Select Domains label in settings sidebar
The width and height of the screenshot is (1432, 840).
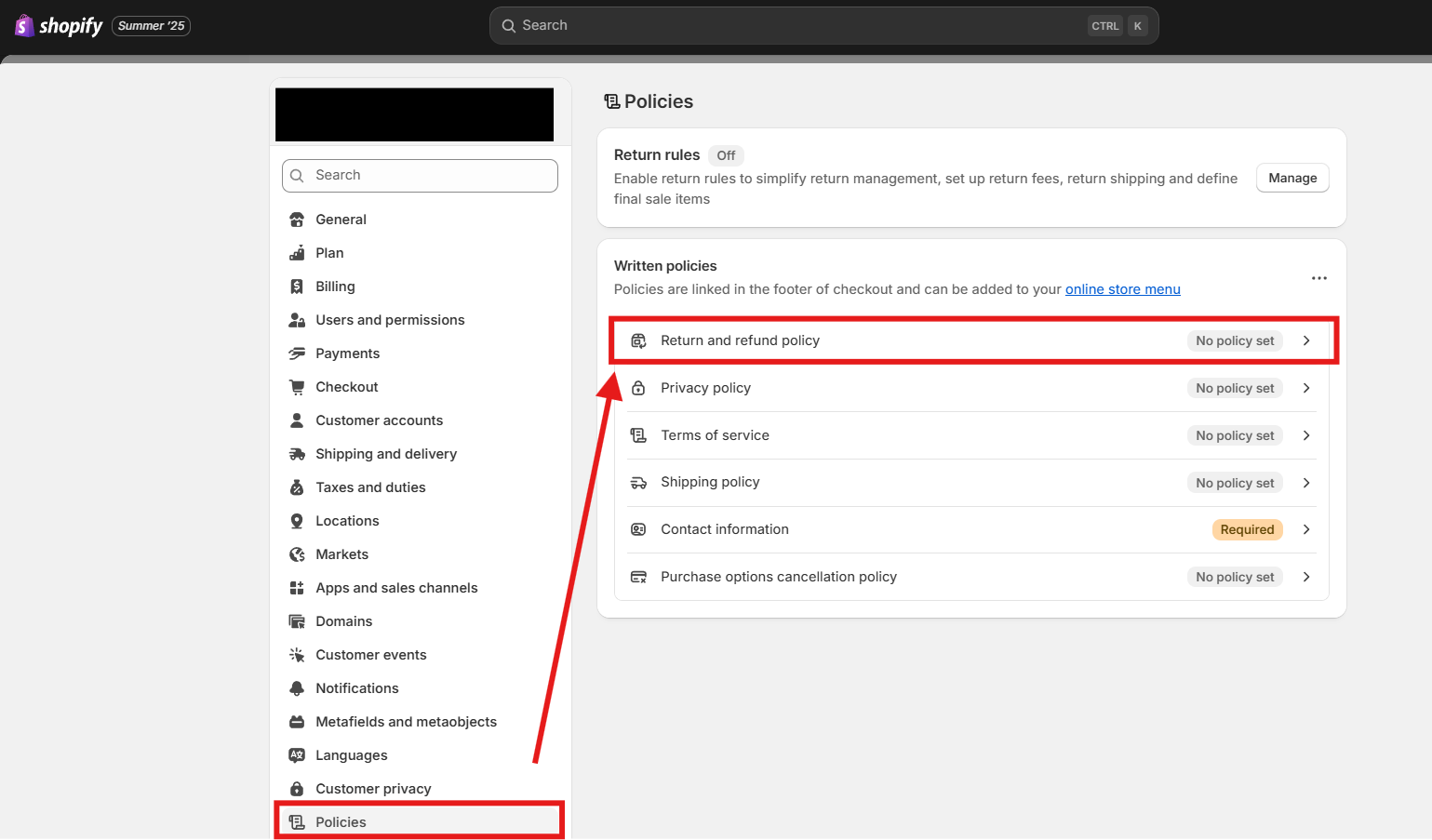(343, 621)
